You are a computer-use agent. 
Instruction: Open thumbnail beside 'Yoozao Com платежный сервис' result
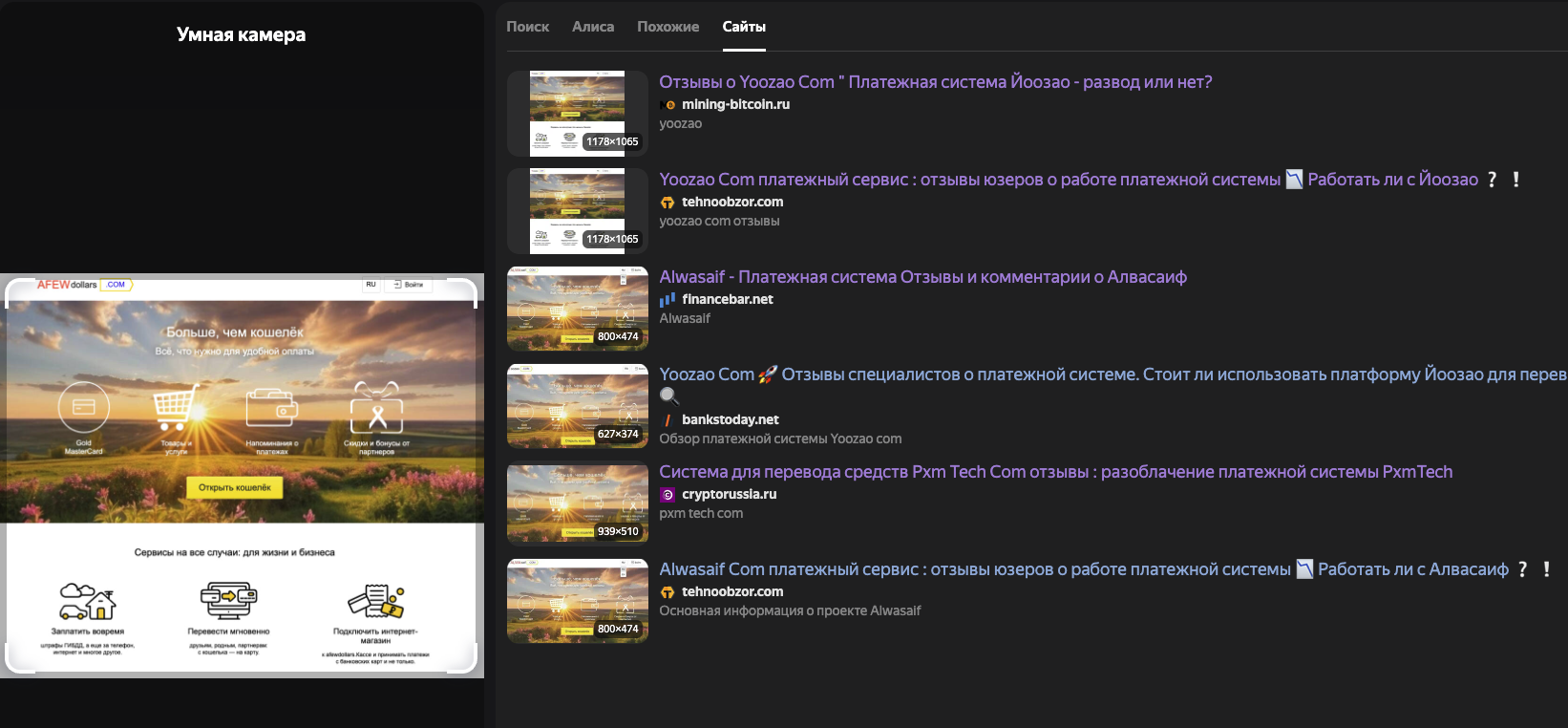tap(578, 211)
